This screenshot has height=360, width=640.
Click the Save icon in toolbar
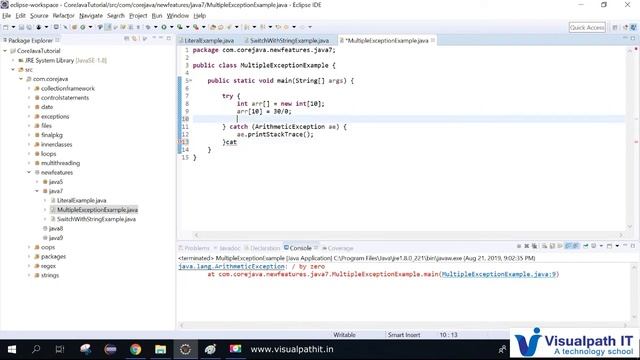coord(21,27)
